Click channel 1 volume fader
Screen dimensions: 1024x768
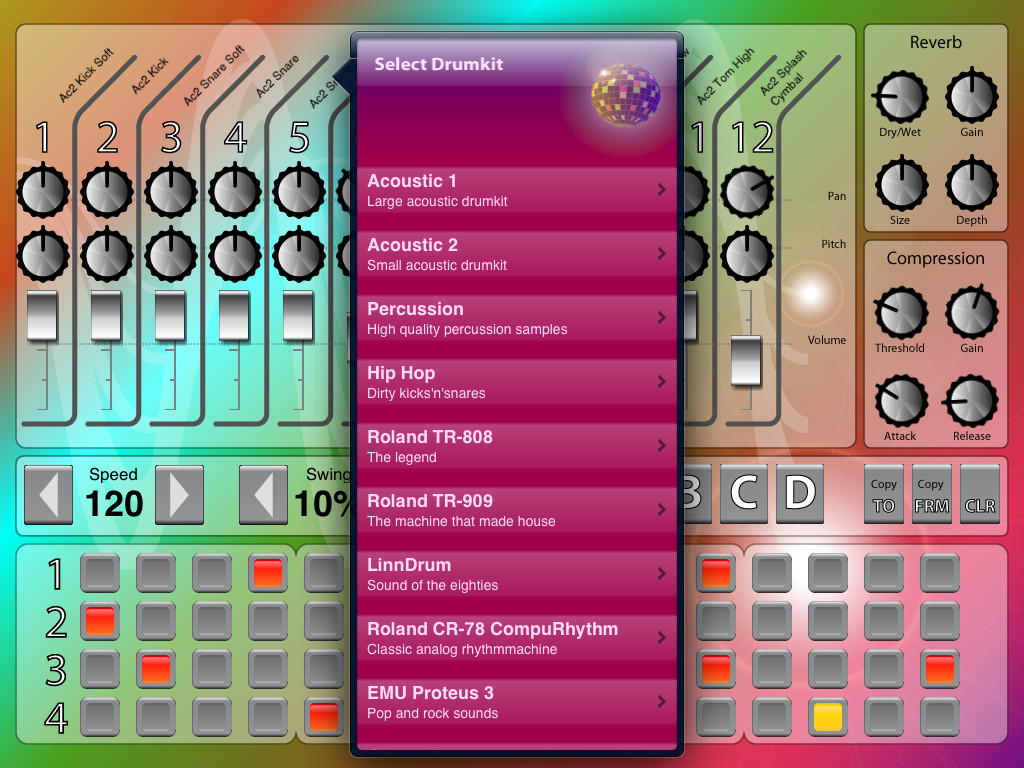click(x=42, y=315)
